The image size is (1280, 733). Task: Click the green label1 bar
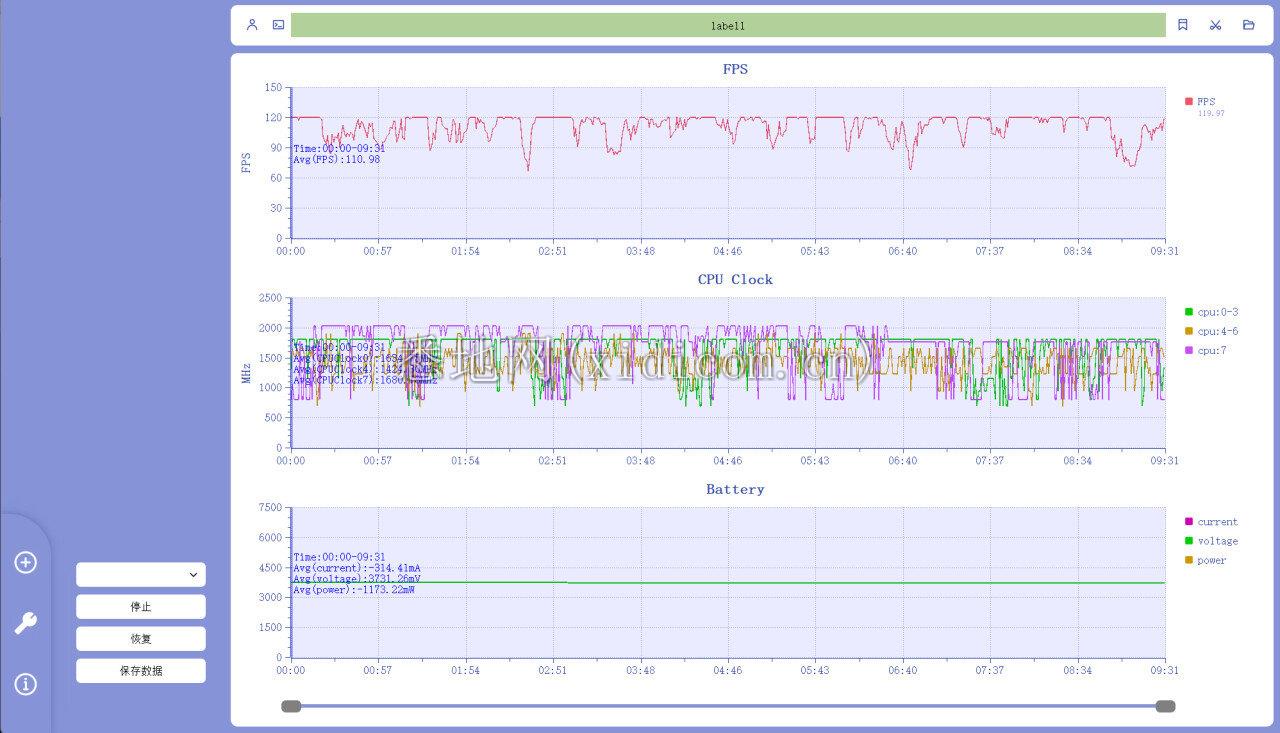[728, 25]
